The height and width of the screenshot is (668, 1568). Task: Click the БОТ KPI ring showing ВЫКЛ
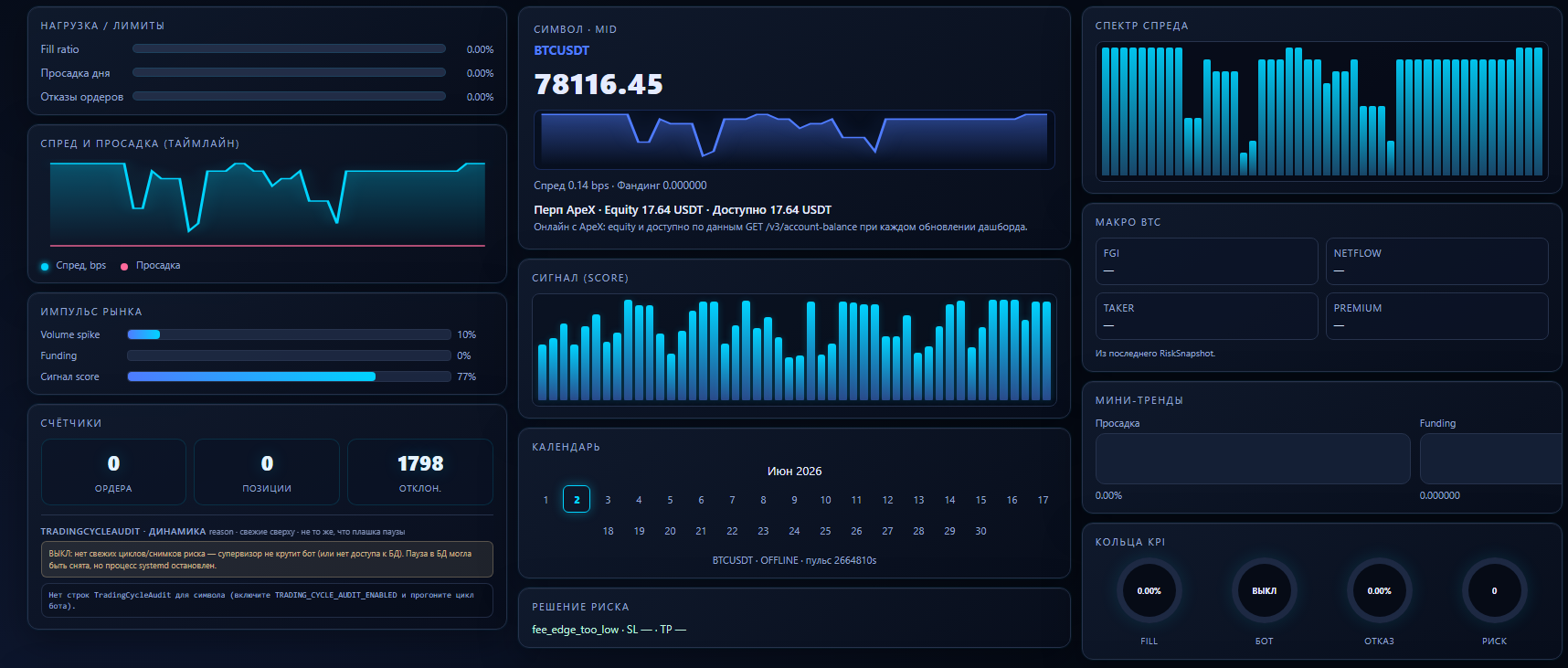[1264, 590]
